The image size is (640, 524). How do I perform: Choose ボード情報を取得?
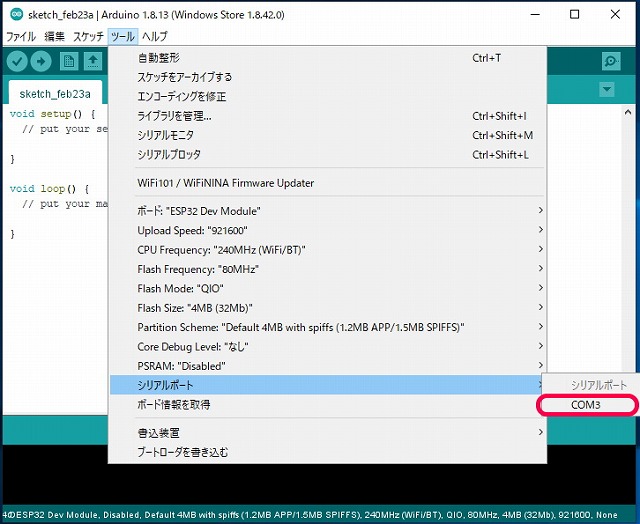click(327, 404)
